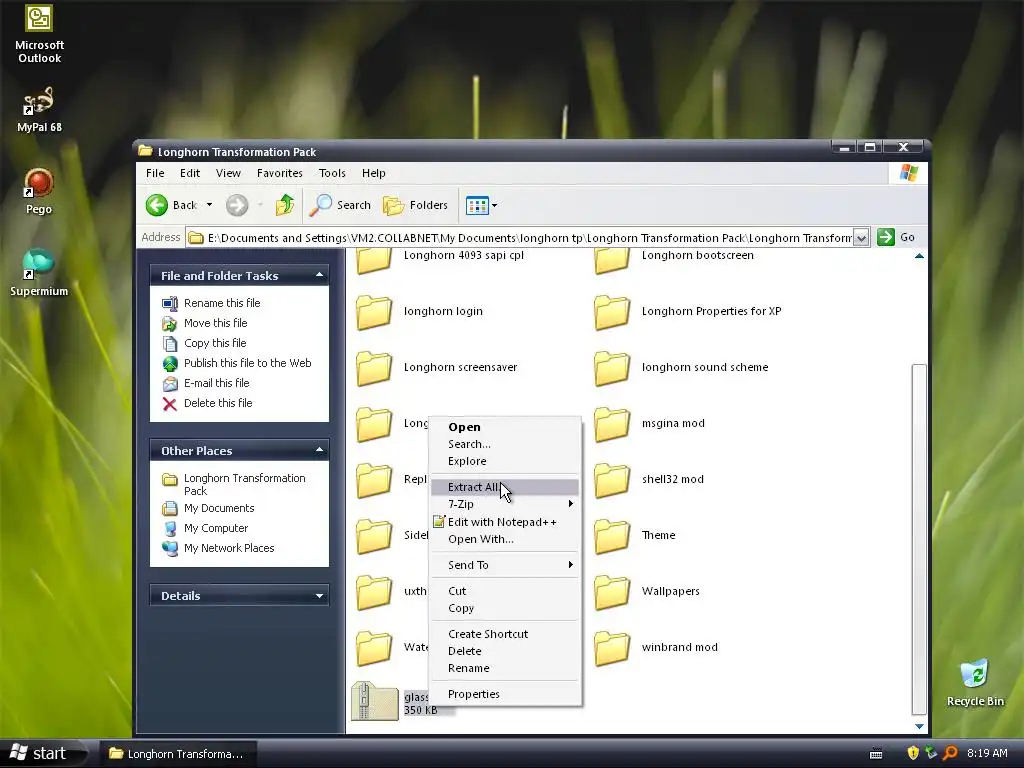Choose Open in the context menu
Viewport: 1024px width, 768px height.
click(505, 427)
